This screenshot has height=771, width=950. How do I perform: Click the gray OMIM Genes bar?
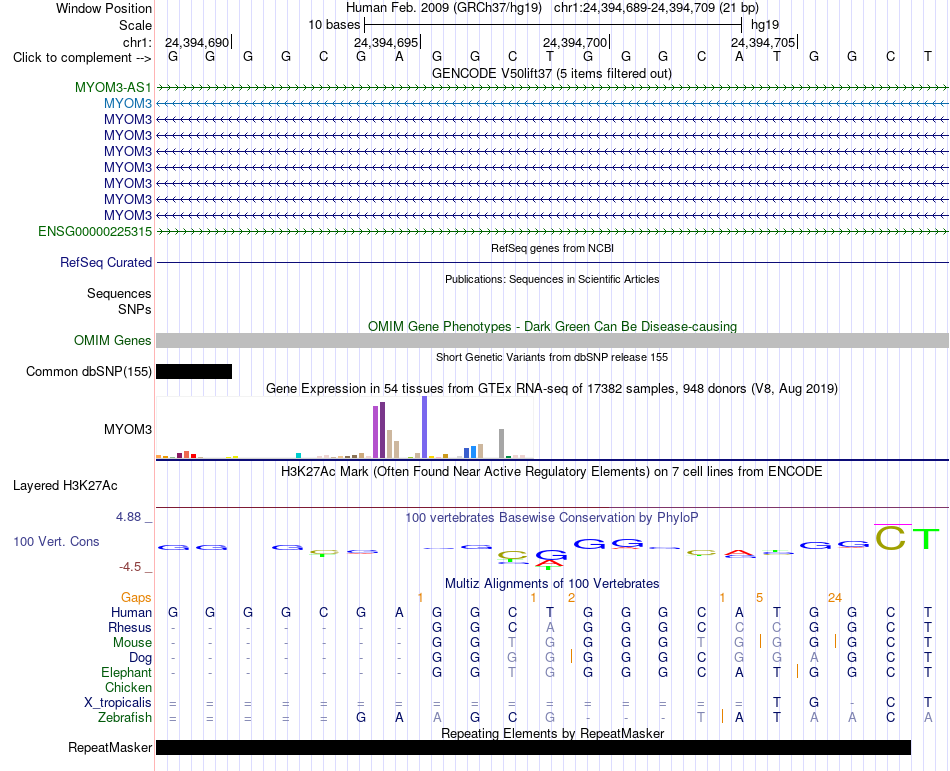(552, 340)
